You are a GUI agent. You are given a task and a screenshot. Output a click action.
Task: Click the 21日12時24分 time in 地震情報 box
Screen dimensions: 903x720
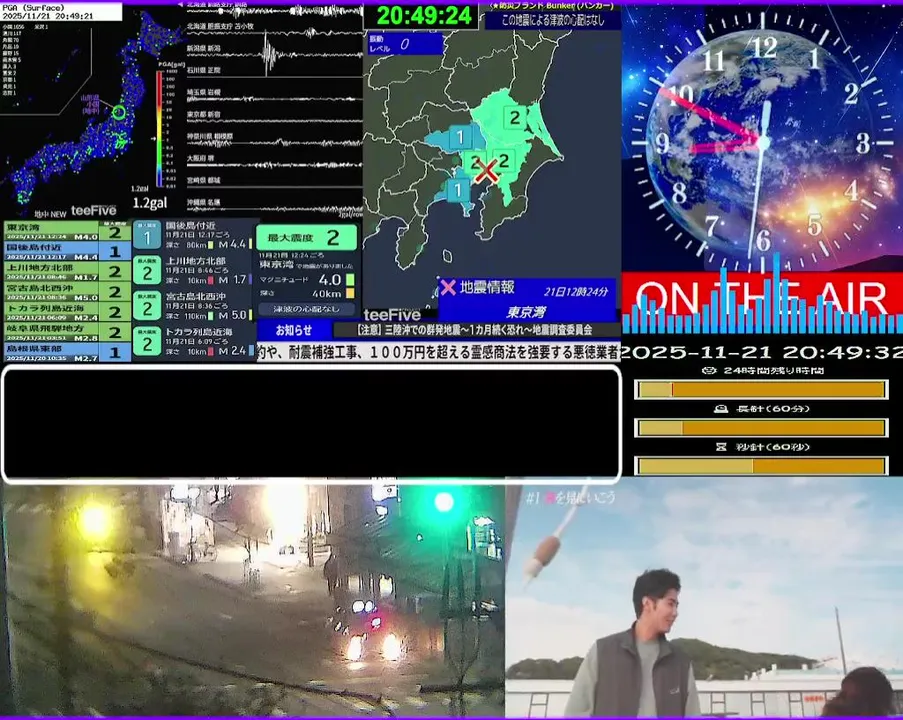pyautogui.click(x=576, y=291)
